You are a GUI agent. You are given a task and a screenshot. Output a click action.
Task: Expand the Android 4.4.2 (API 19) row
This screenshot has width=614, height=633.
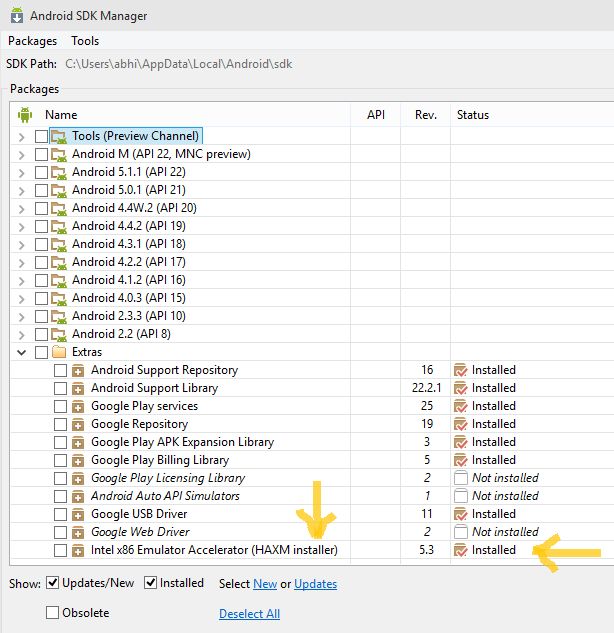point(23,226)
